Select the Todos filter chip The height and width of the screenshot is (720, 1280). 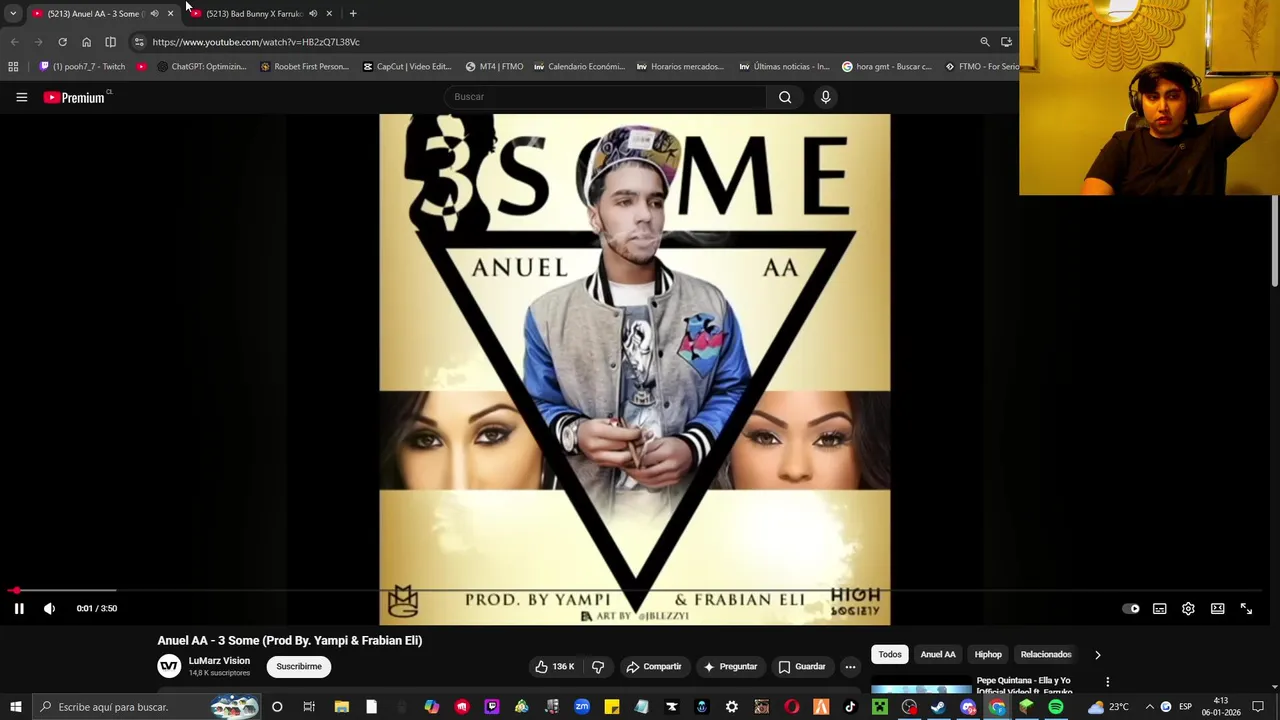click(x=890, y=655)
